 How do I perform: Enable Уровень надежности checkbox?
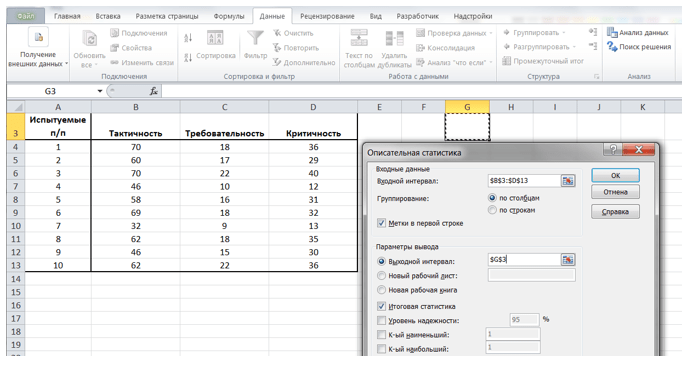(381, 320)
